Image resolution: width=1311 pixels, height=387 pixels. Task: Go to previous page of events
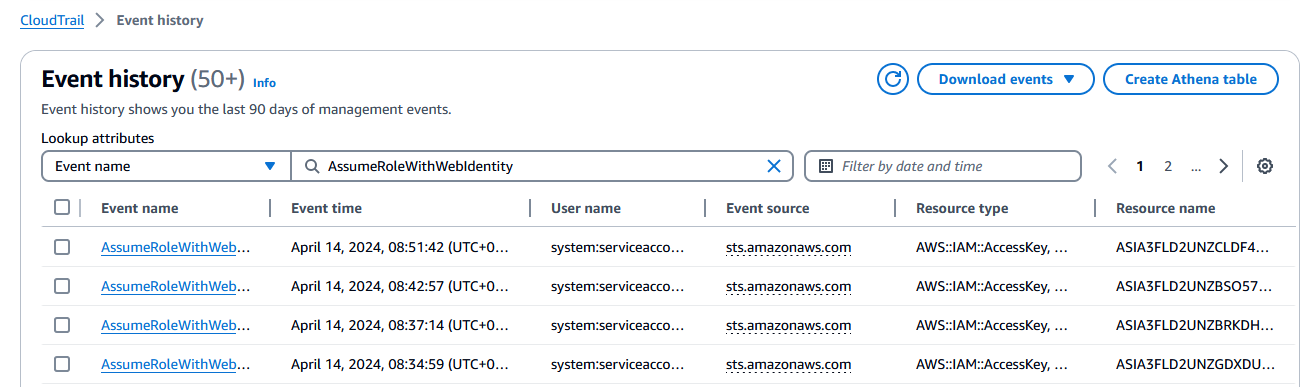point(1112,166)
